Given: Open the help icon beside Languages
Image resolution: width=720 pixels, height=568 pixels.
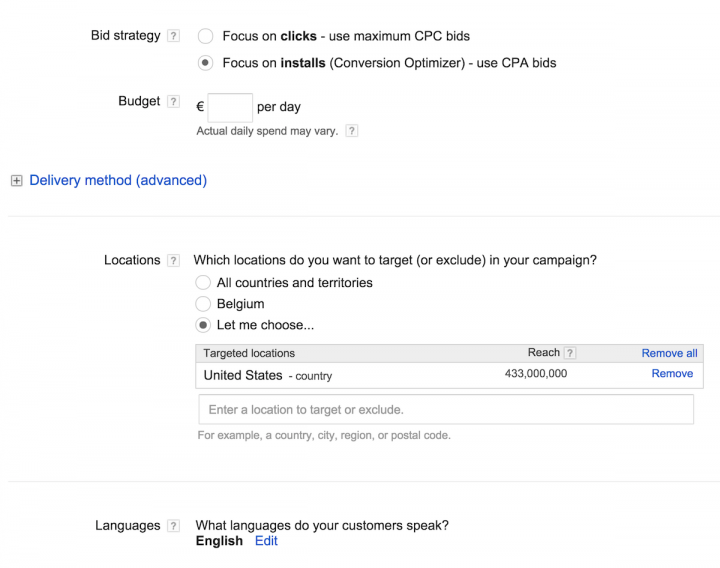Looking at the screenshot, I should 174,526.
